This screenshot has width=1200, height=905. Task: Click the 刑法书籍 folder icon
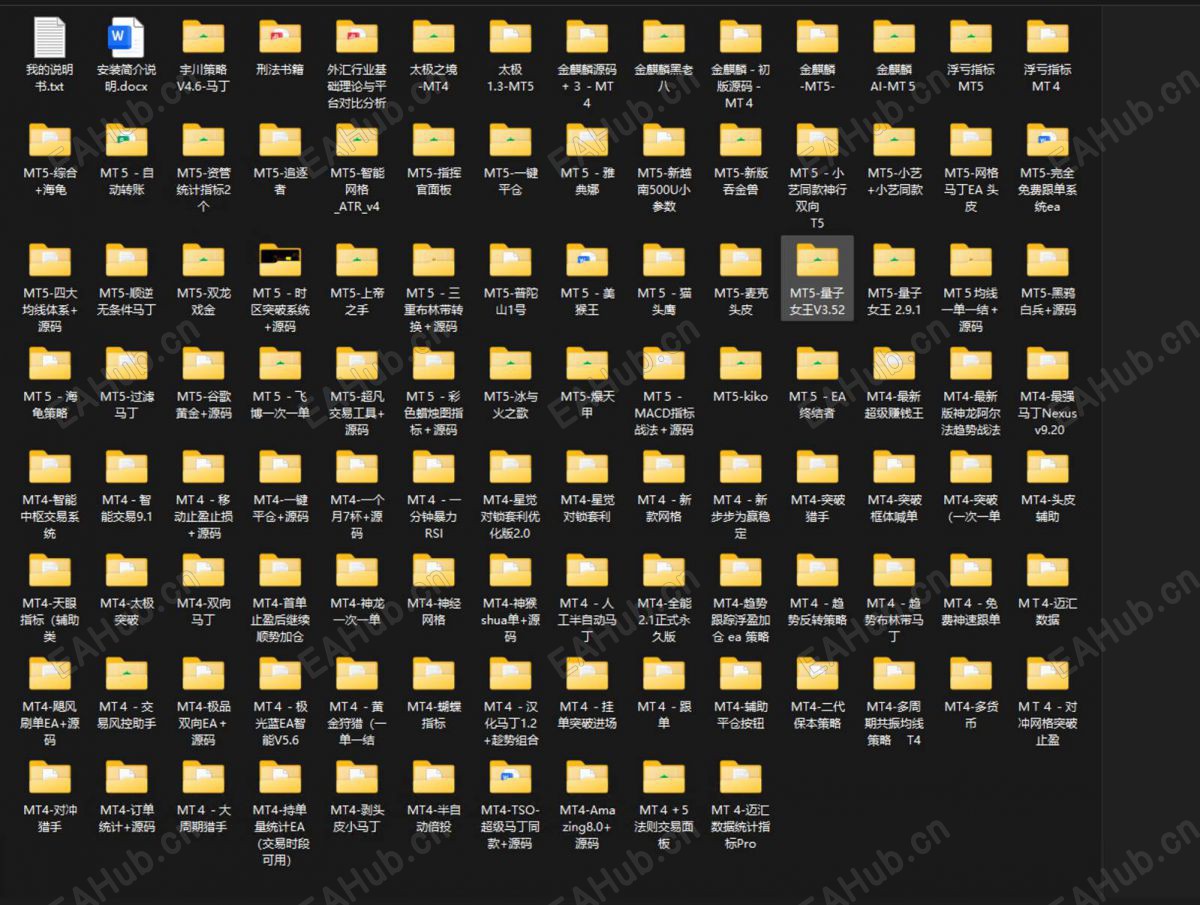coord(280,37)
